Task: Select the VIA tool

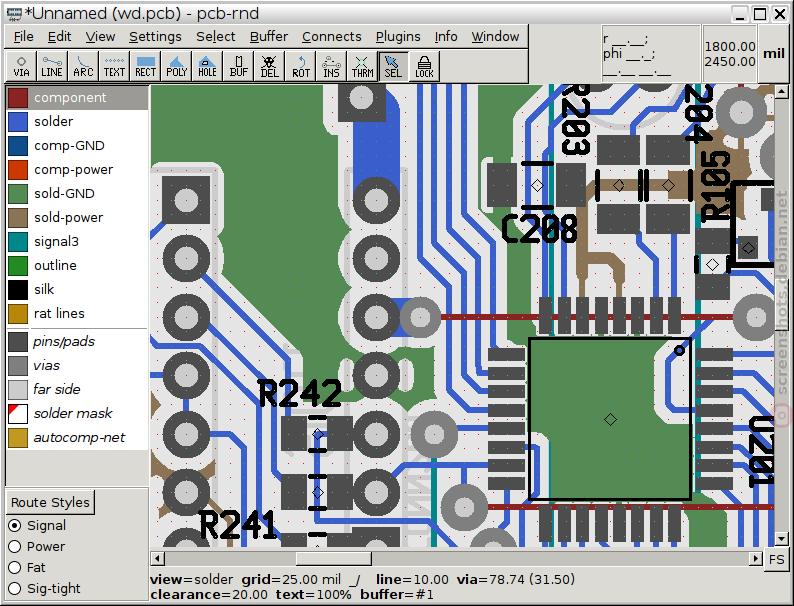Action: pos(21,66)
